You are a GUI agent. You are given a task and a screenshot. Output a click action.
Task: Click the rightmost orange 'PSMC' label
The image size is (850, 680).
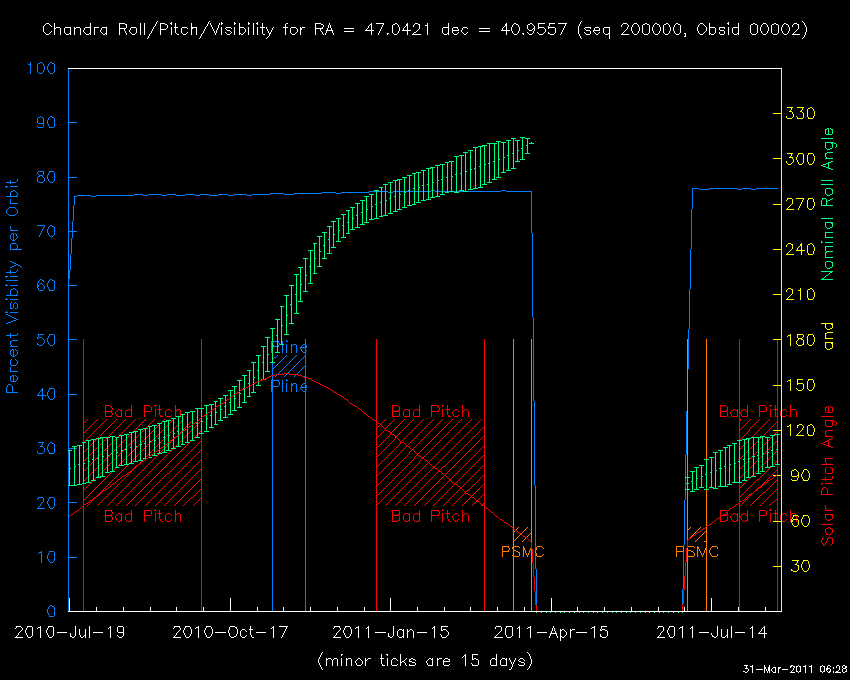click(x=697, y=551)
